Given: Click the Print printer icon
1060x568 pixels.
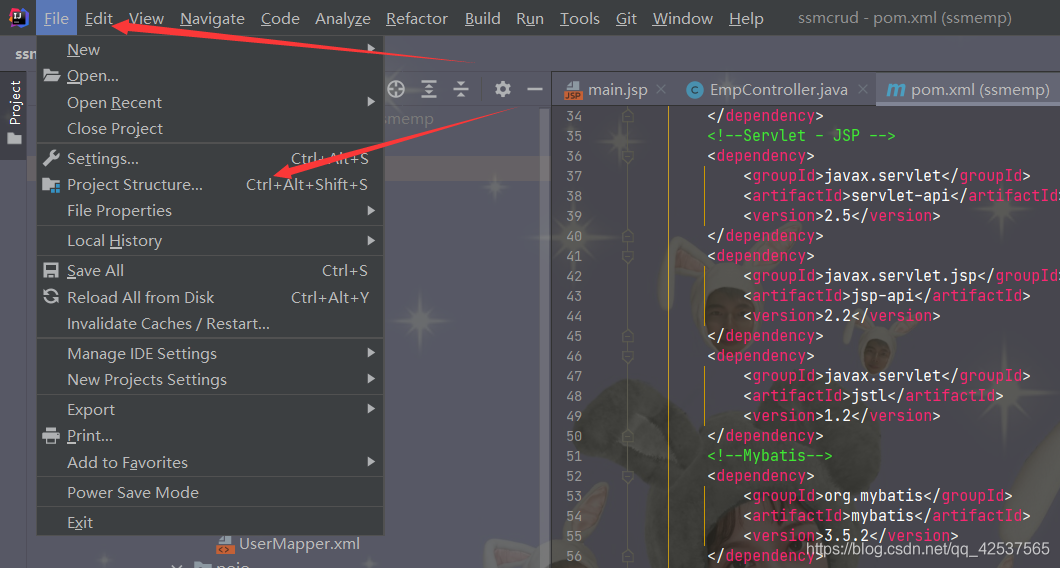Looking at the screenshot, I should point(51,435).
